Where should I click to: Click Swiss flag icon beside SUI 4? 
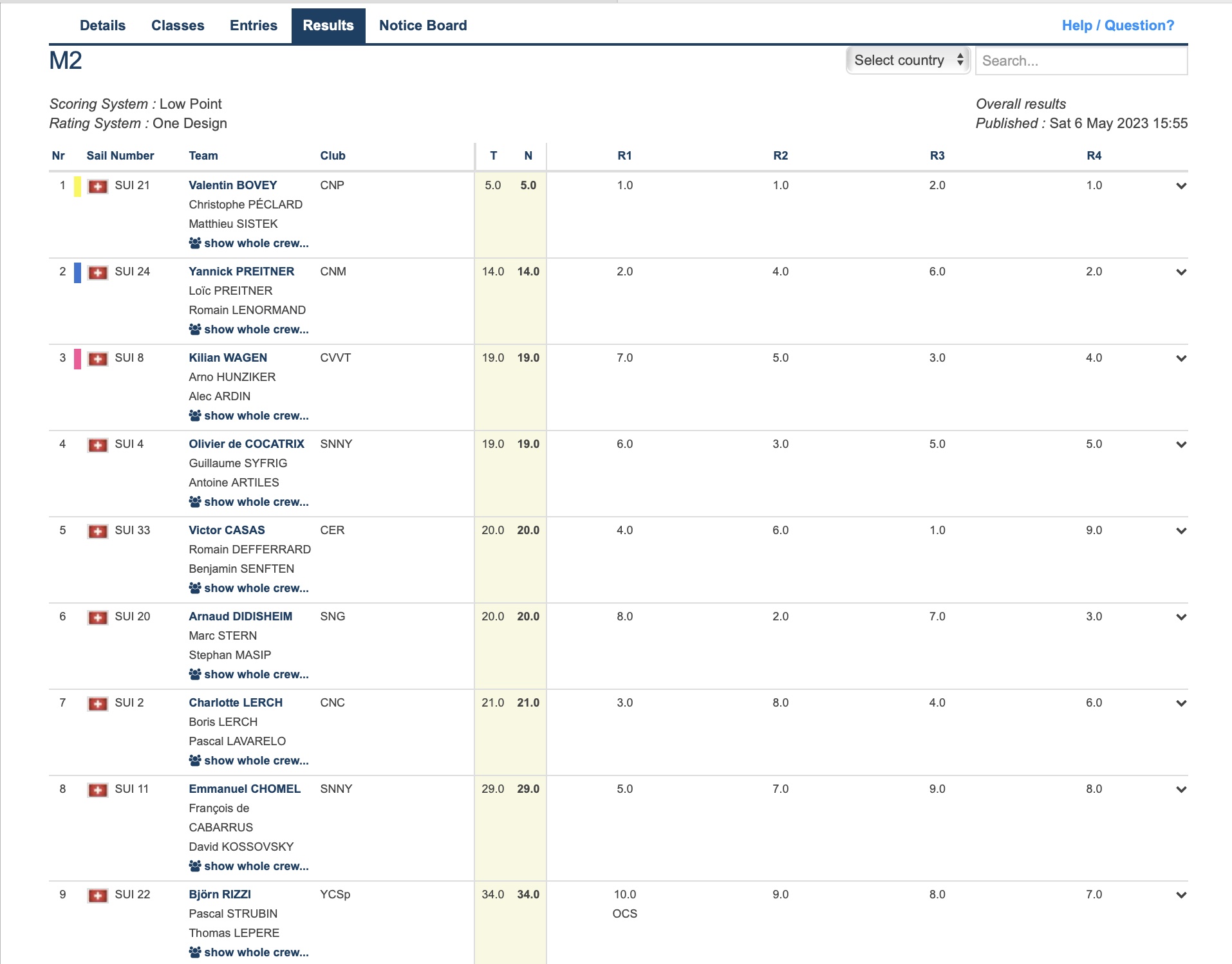pos(98,445)
